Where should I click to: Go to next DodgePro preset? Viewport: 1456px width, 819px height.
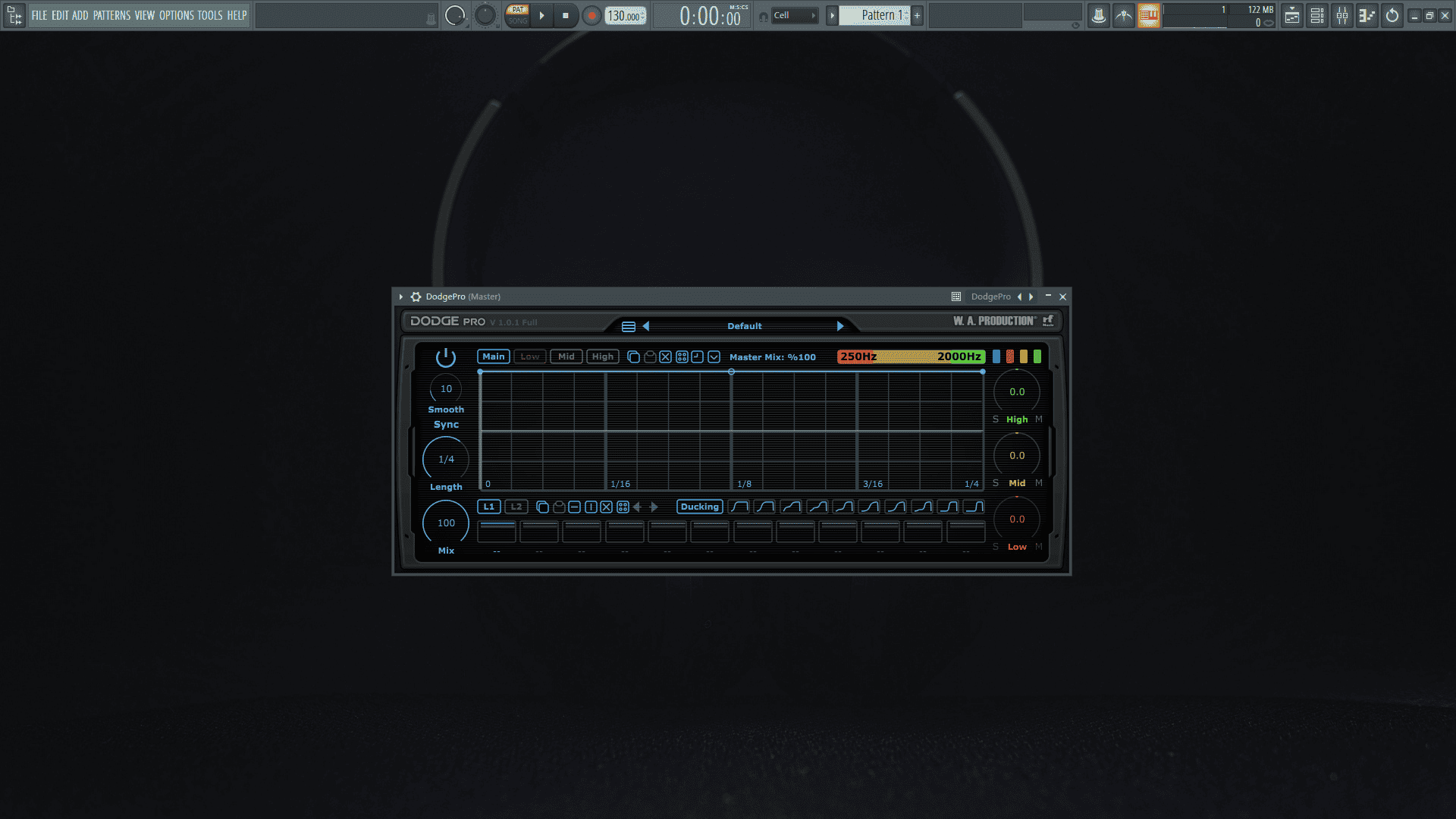click(839, 326)
